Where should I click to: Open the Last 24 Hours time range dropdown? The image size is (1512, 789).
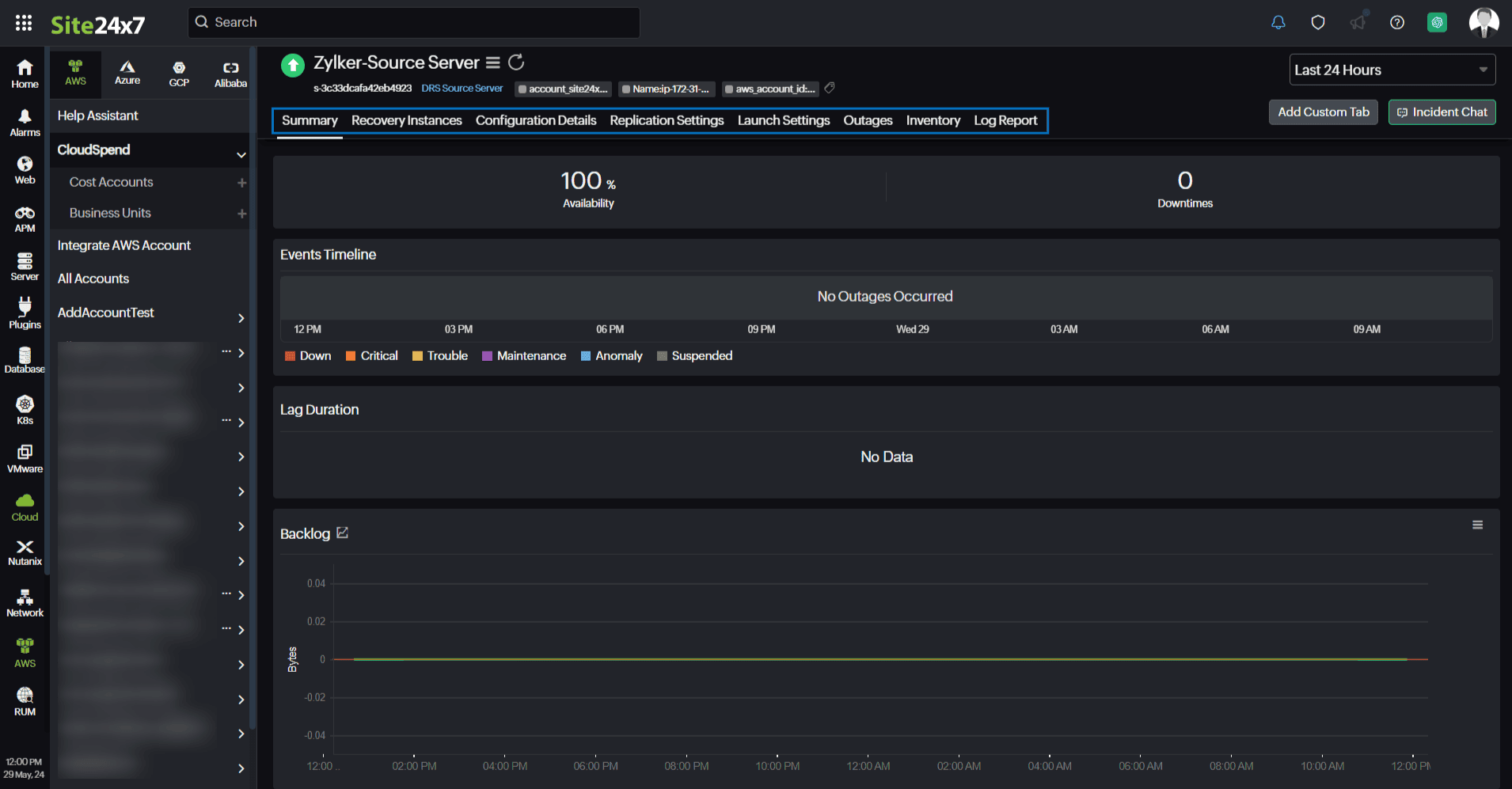[1391, 70]
